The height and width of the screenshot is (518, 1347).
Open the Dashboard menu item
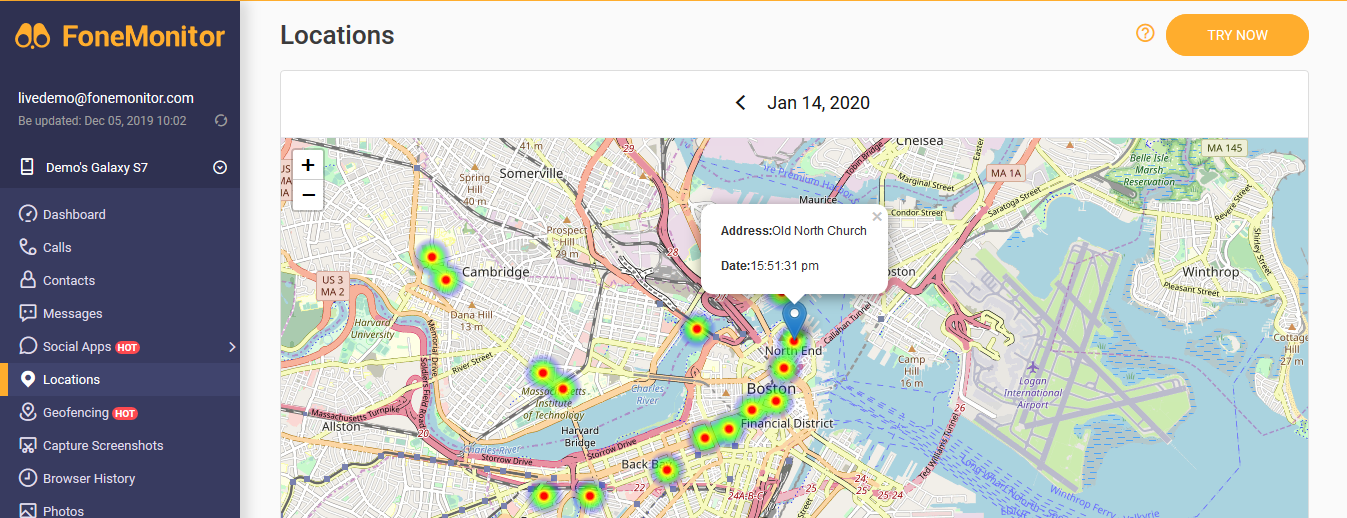pyautogui.click(x=120, y=214)
